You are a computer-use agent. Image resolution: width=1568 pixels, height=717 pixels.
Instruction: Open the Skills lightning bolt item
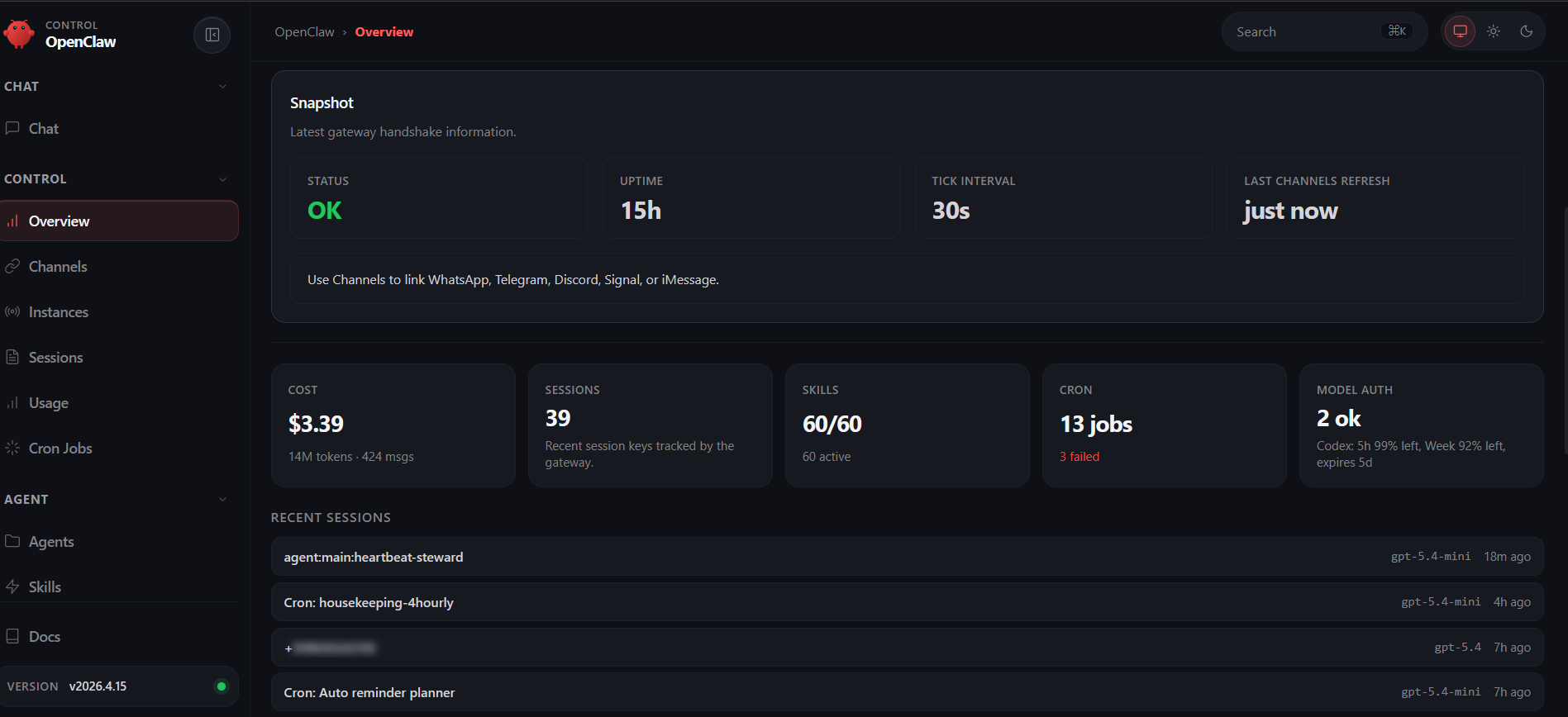tap(12, 587)
